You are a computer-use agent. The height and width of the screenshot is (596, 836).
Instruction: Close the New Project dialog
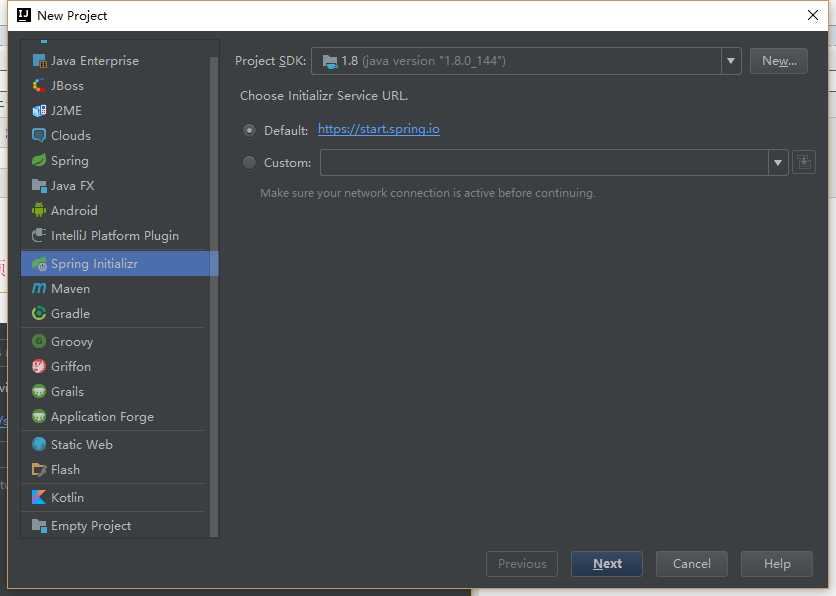point(813,15)
